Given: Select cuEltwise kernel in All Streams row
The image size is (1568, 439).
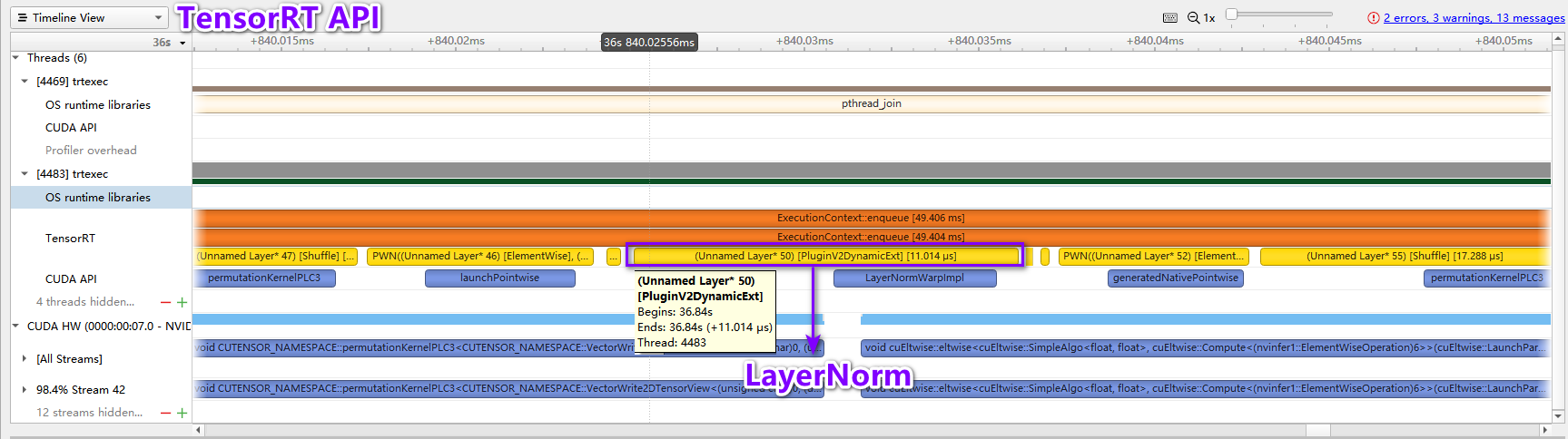Looking at the screenshot, I should coord(1206,348).
